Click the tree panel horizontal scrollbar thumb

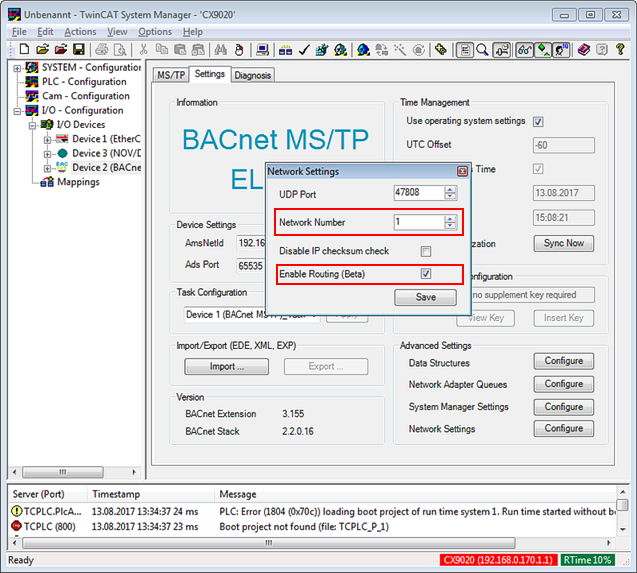pos(63,472)
